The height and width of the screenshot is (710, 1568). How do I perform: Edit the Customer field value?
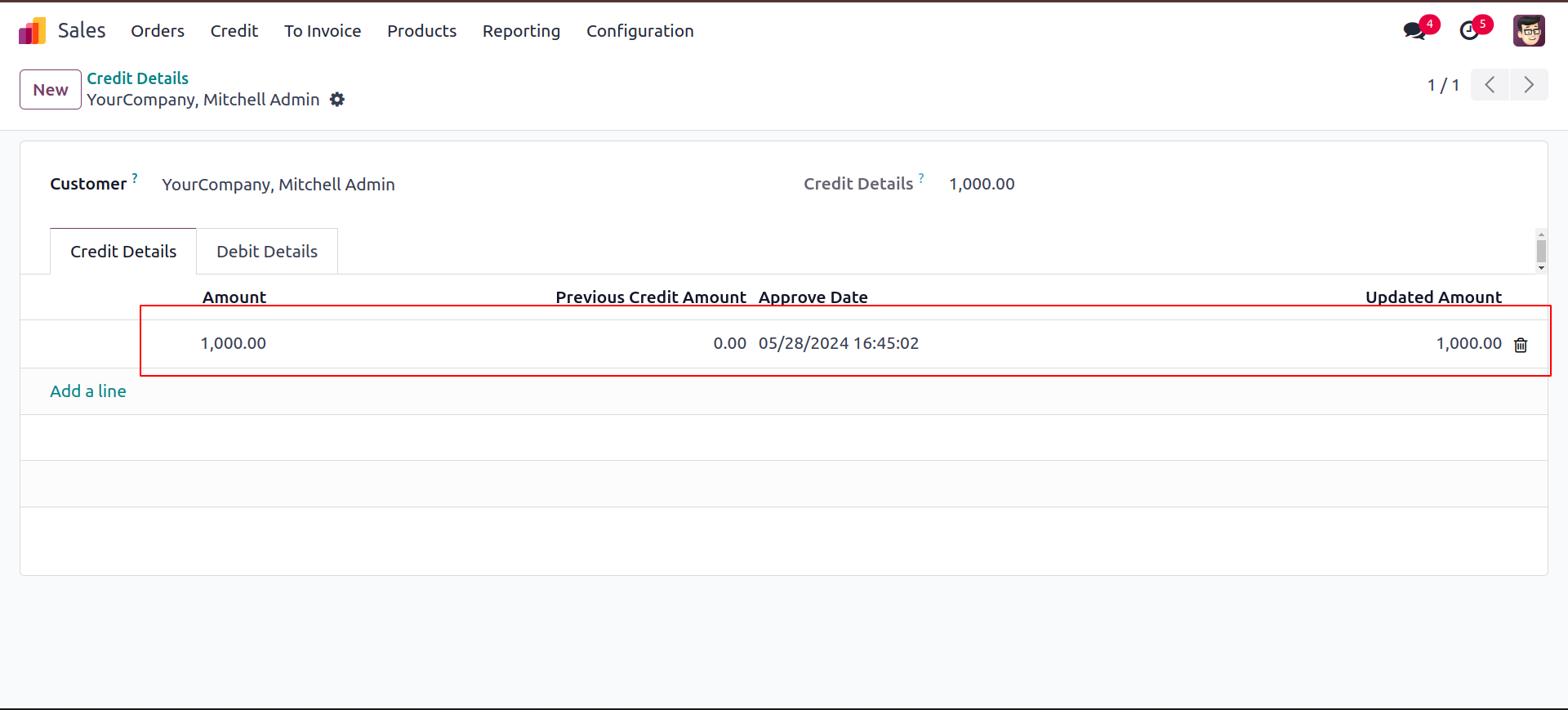click(278, 185)
